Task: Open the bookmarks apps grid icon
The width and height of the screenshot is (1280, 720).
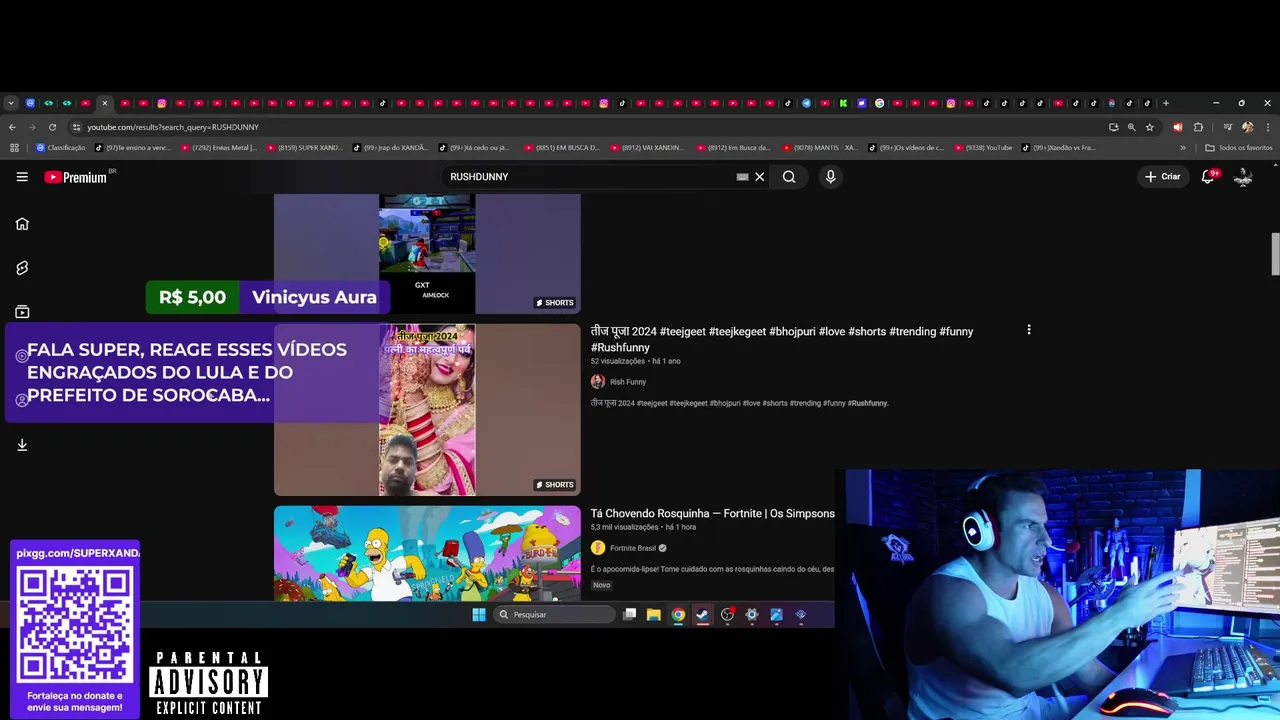Action: (x=14, y=148)
